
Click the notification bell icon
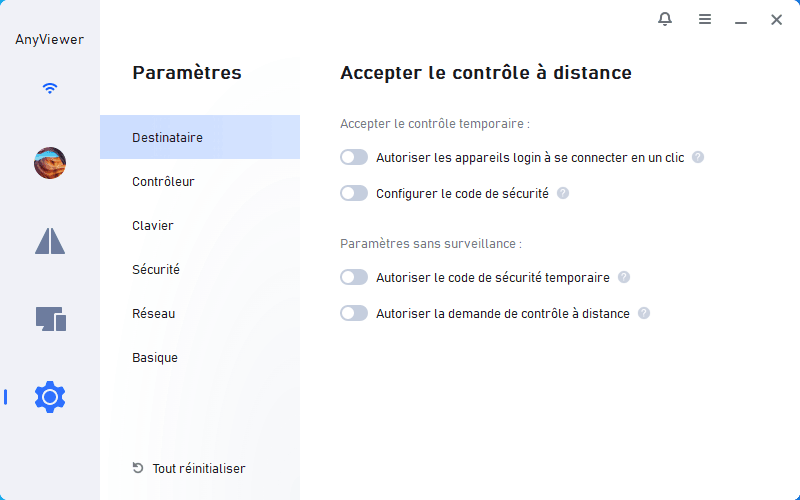click(665, 19)
